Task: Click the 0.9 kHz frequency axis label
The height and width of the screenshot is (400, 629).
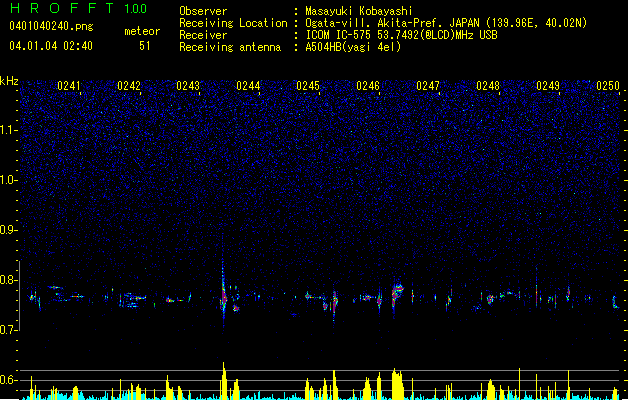Action: click(8, 230)
